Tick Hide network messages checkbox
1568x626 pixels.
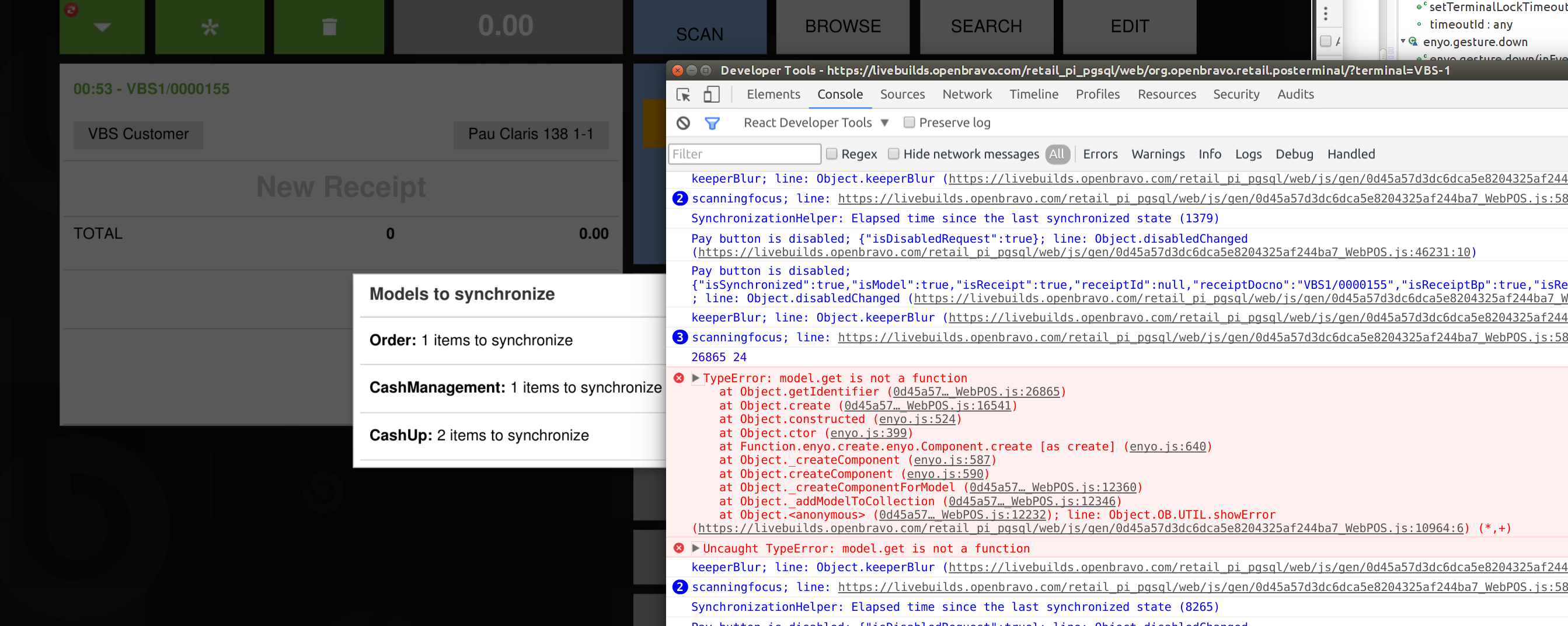894,154
